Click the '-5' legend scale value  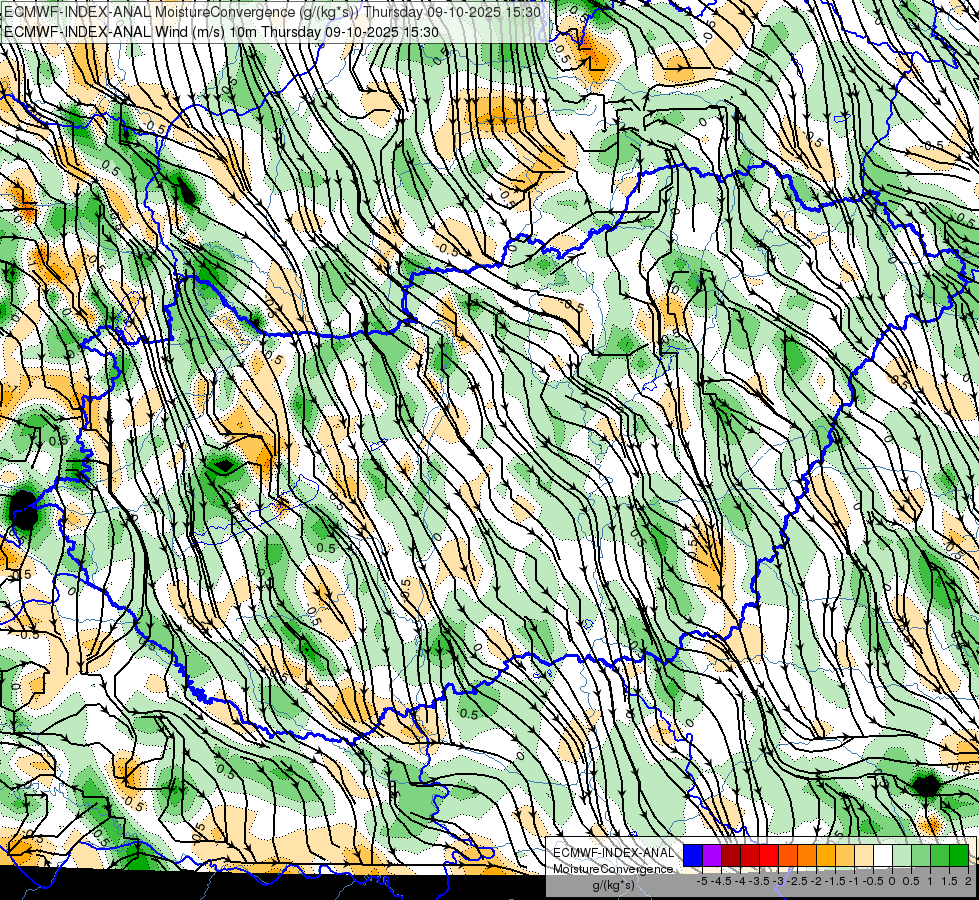[702, 881]
